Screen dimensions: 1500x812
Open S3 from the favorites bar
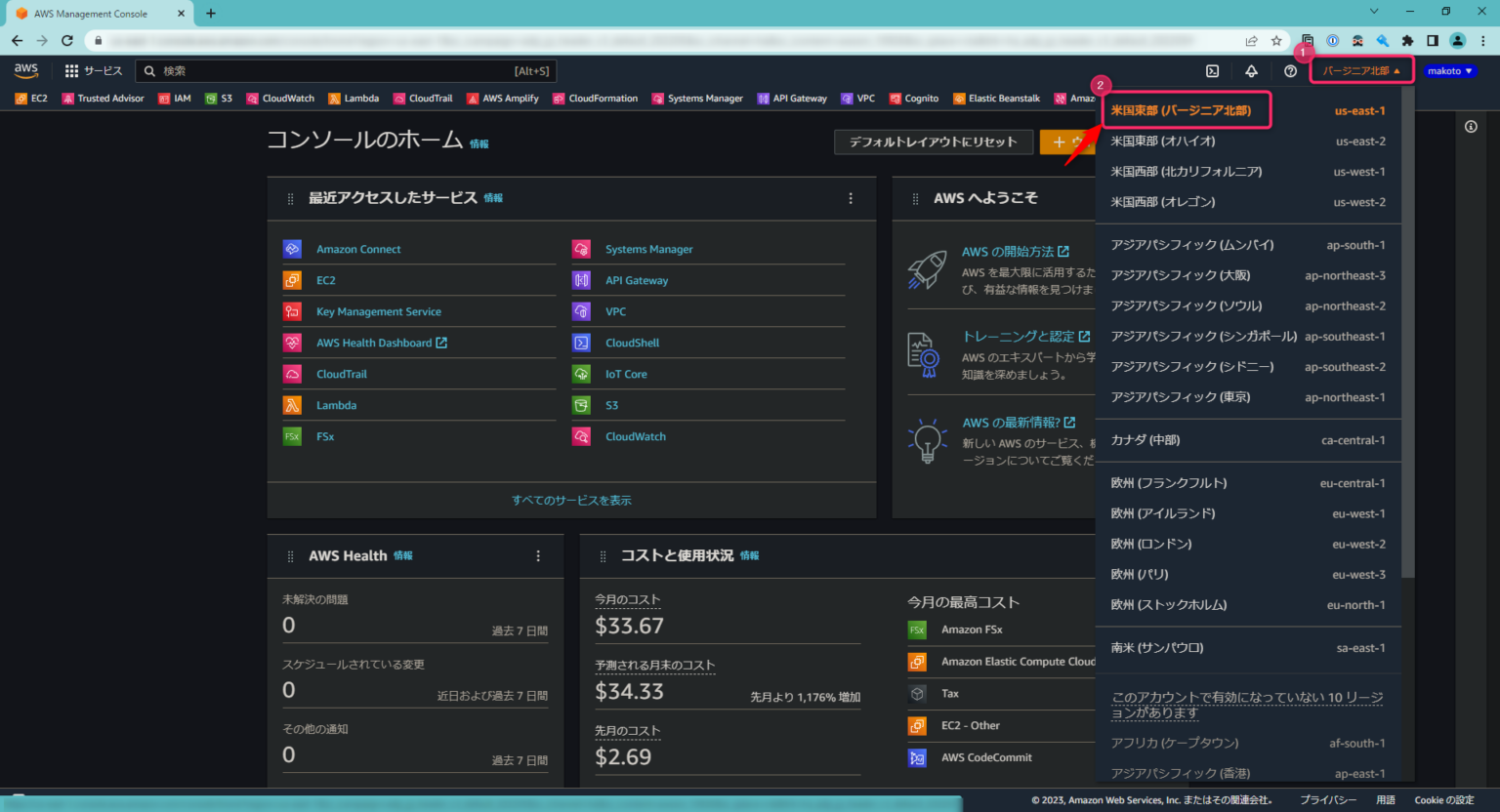tap(219, 98)
